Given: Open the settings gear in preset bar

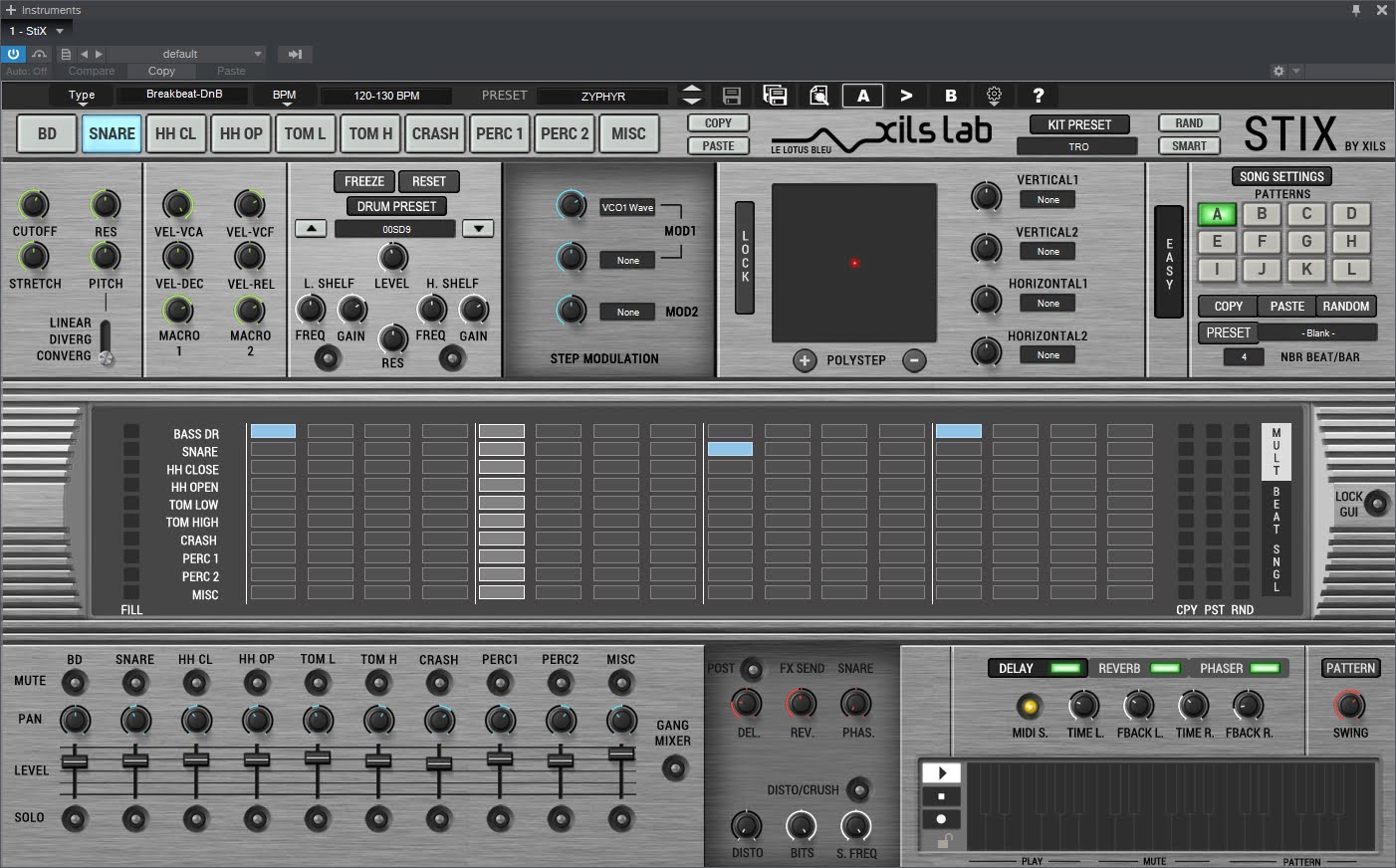Looking at the screenshot, I should tap(994, 96).
